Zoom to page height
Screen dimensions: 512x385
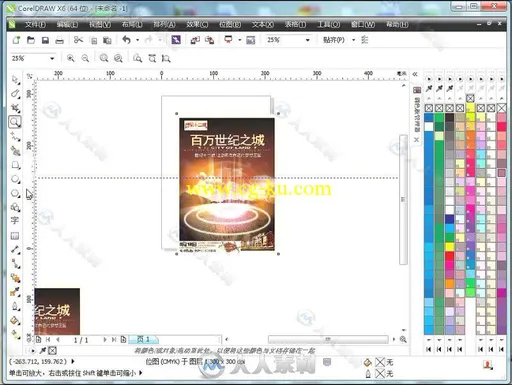(x=166, y=58)
